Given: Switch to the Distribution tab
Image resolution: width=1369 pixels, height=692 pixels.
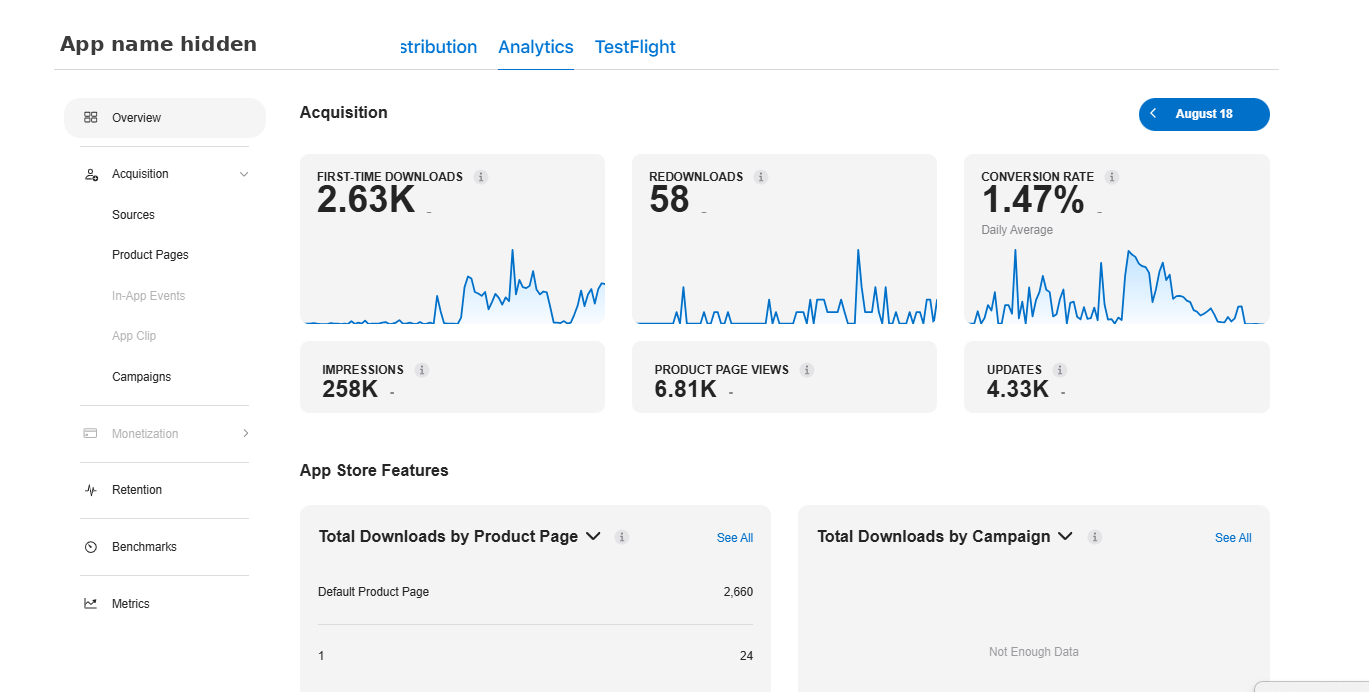Looking at the screenshot, I should (x=438, y=47).
